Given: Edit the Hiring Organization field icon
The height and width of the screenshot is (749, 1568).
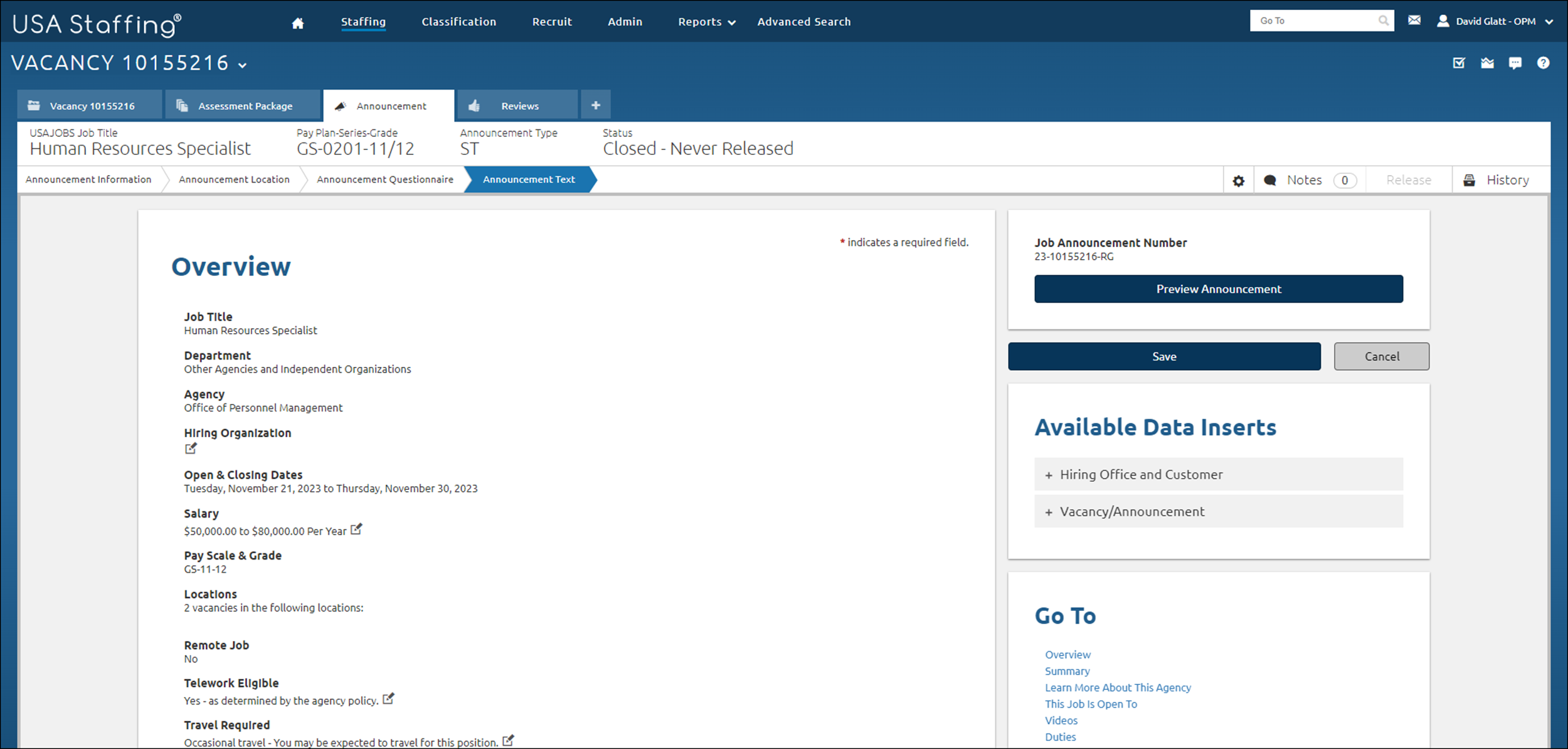Looking at the screenshot, I should click(x=191, y=448).
